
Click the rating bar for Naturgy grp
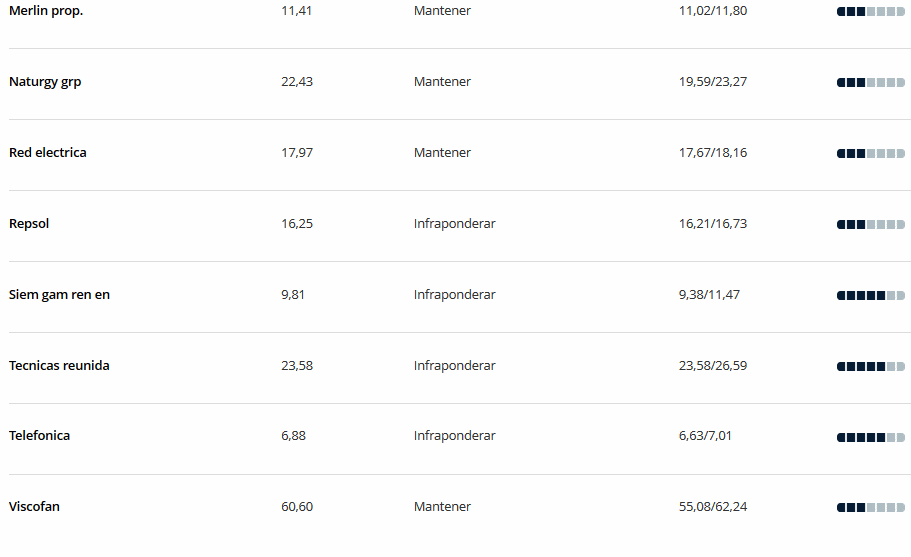click(870, 82)
